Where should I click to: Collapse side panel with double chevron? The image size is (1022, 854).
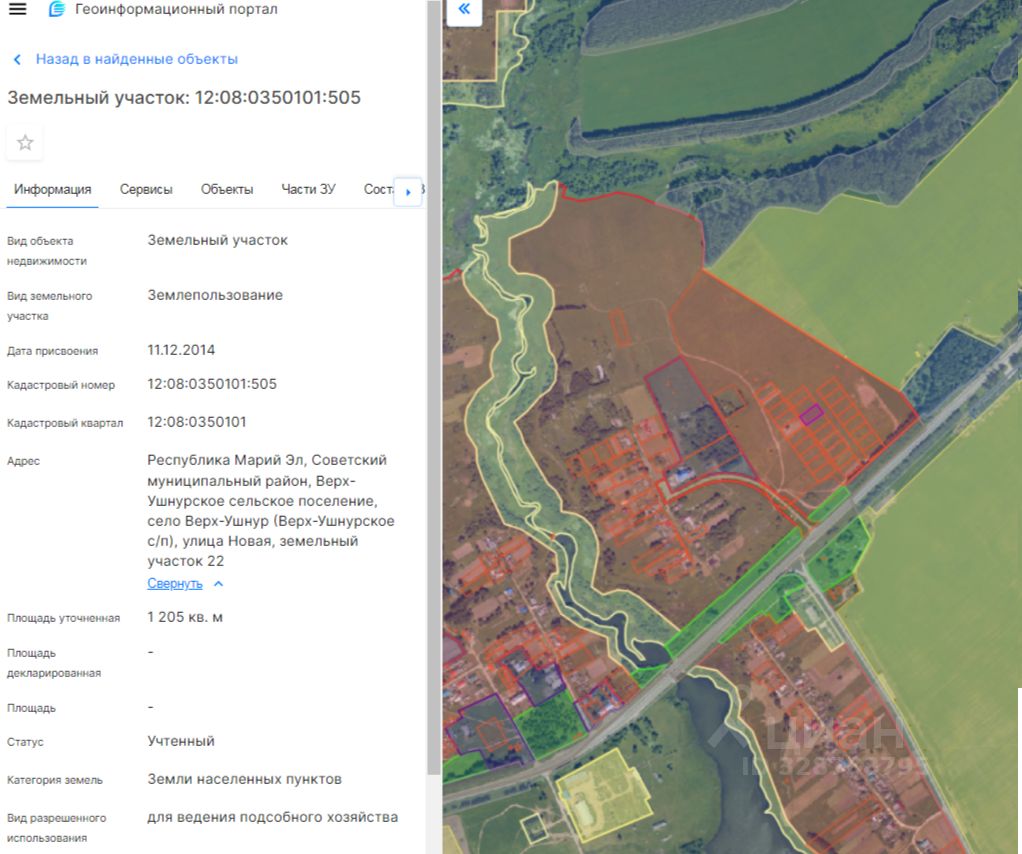coord(463,11)
